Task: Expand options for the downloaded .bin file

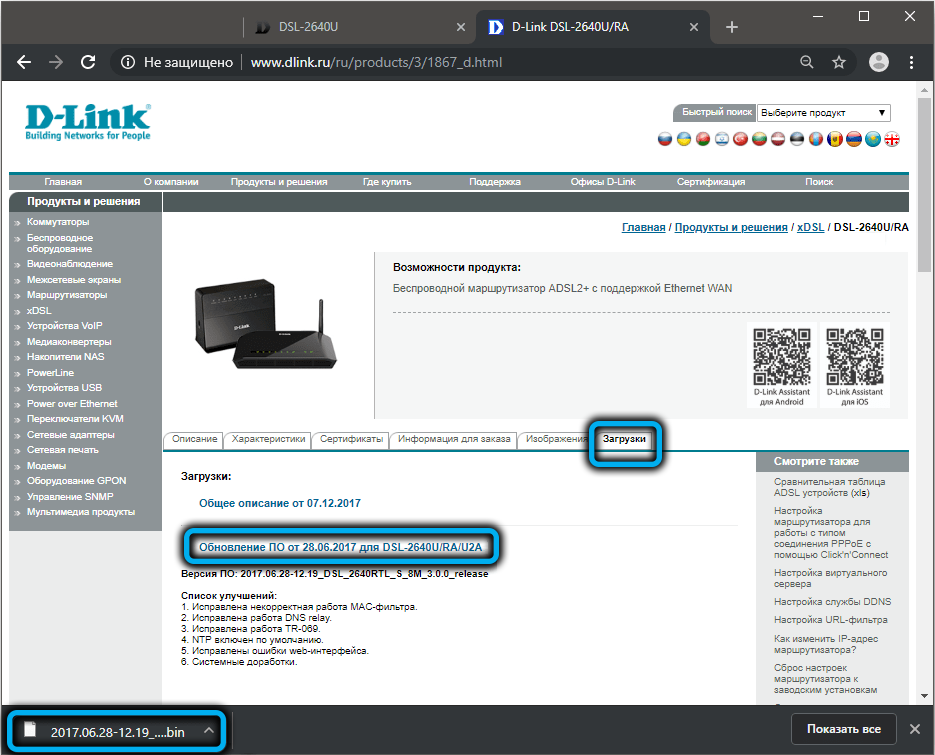Action: [x=209, y=730]
